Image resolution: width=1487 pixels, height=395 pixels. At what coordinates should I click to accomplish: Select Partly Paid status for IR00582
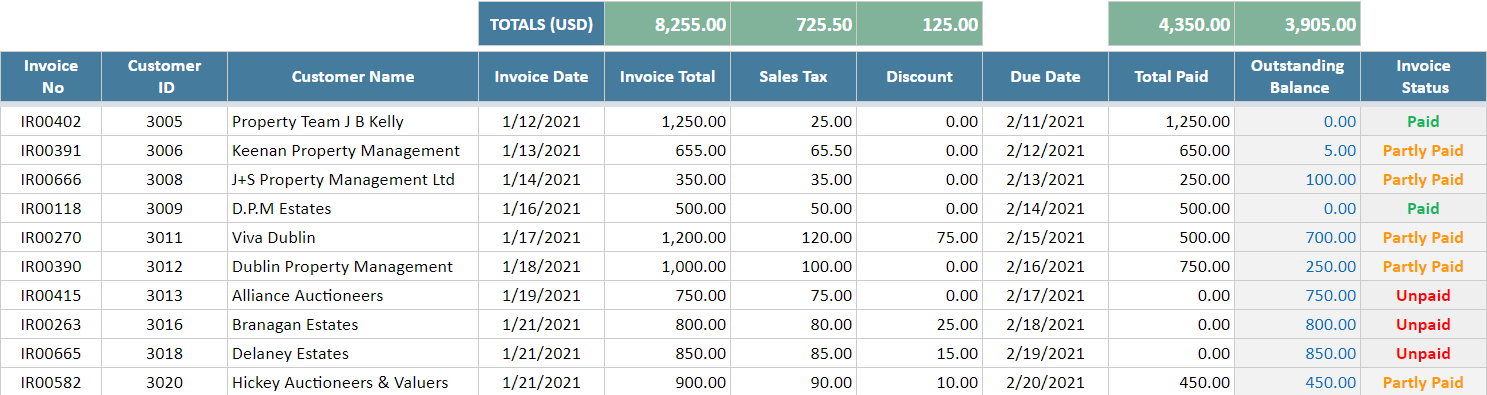tap(1423, 382)
